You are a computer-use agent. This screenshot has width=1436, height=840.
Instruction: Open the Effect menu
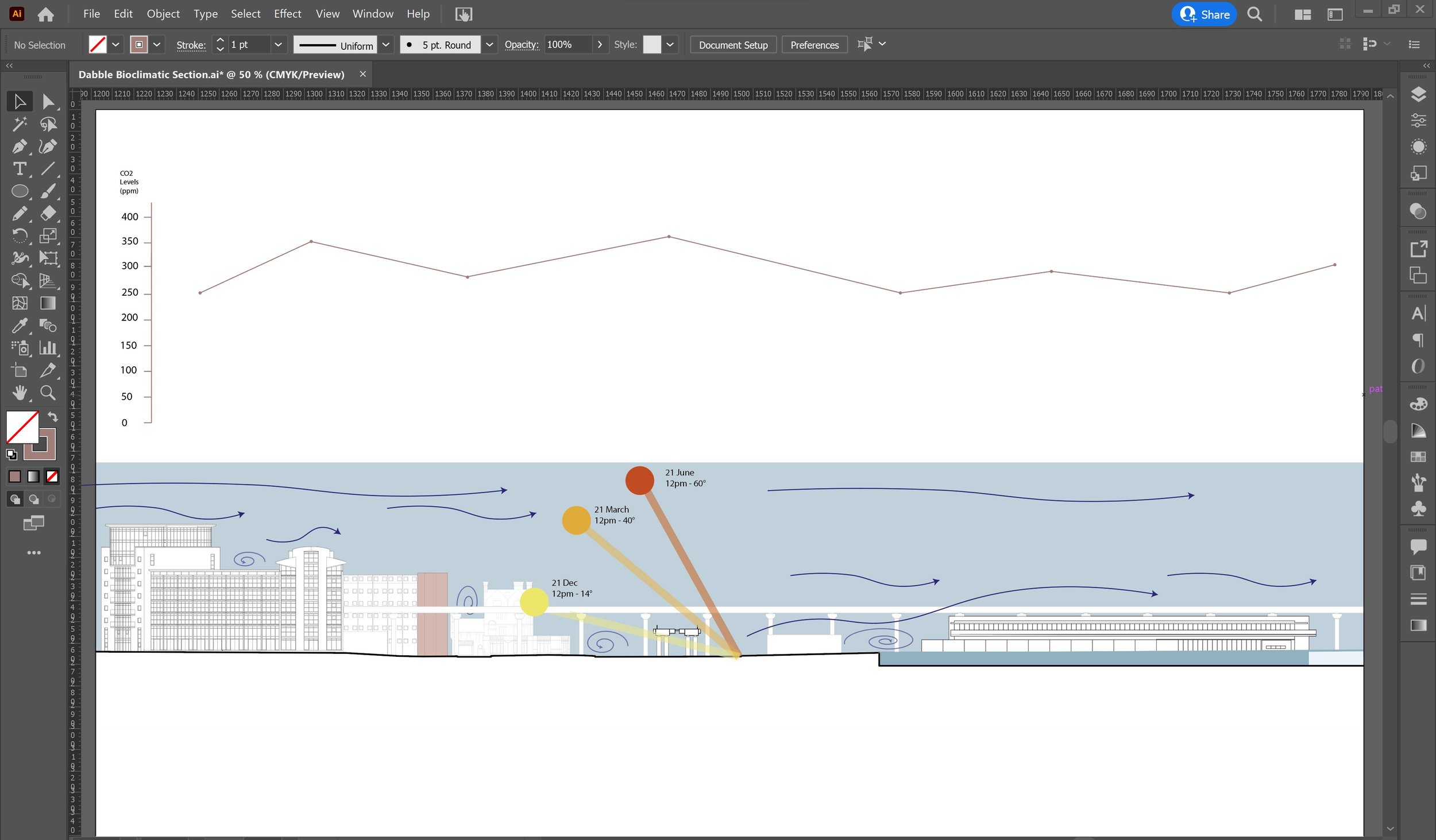287,14
